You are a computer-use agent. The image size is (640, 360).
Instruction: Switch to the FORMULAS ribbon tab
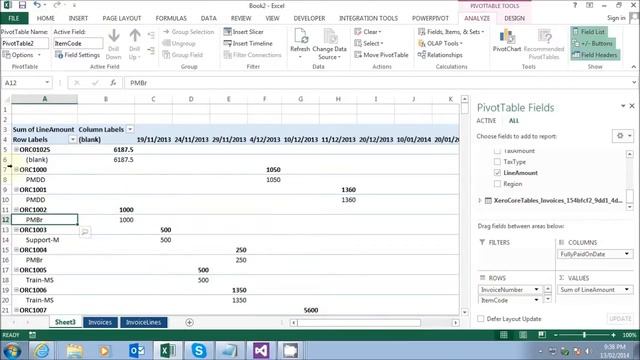pyautogui.click(x=171, y=18)
